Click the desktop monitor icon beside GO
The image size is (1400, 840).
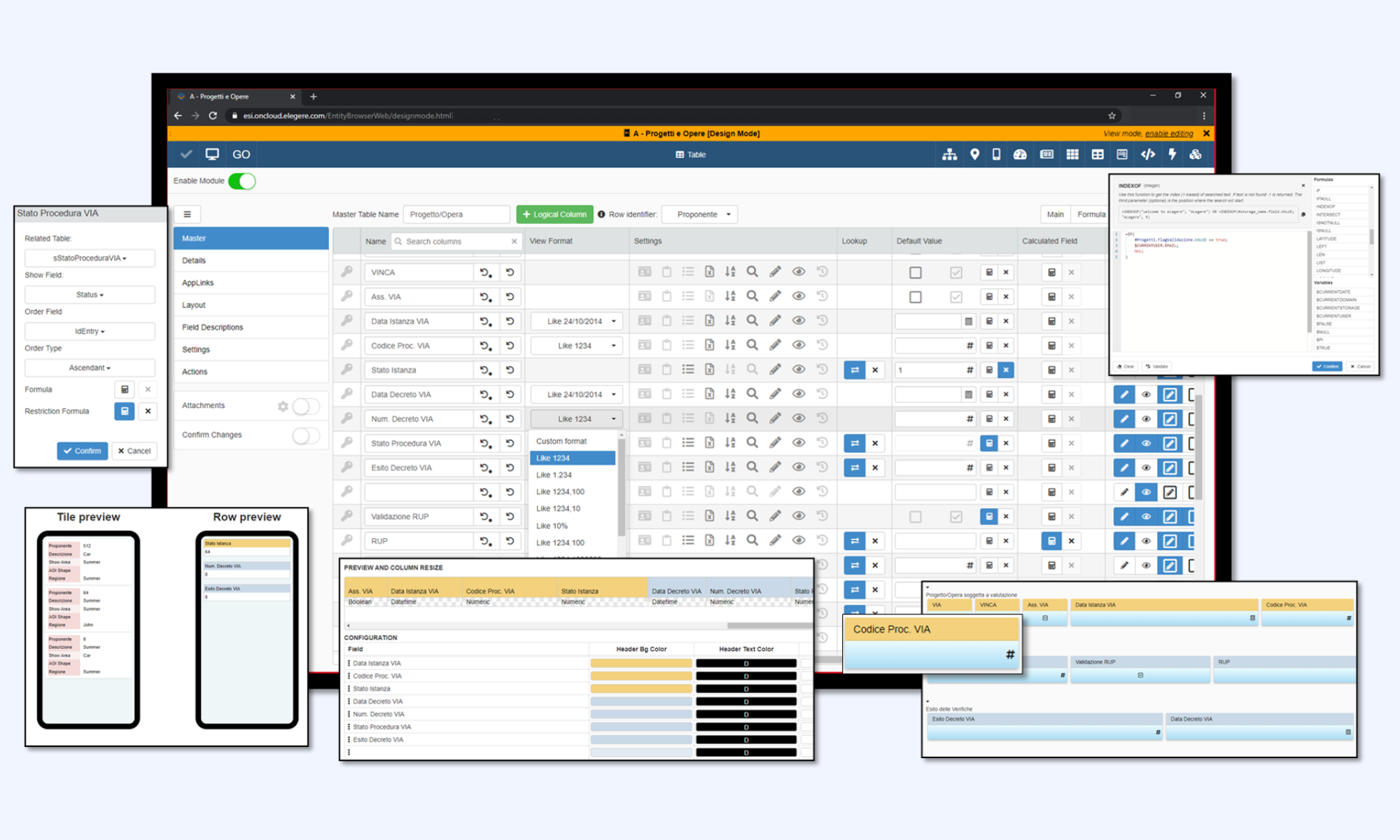pos(212,155)
